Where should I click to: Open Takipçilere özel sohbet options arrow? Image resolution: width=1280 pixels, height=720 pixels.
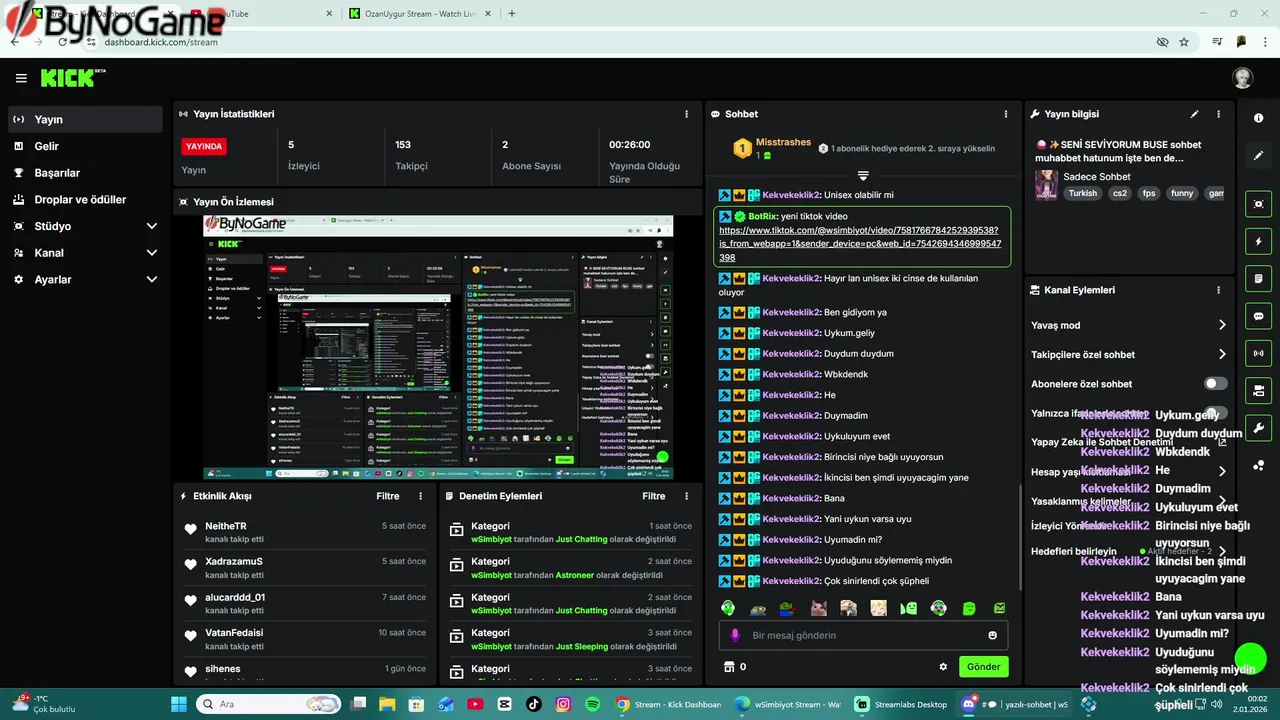(x=1221, y=354)
